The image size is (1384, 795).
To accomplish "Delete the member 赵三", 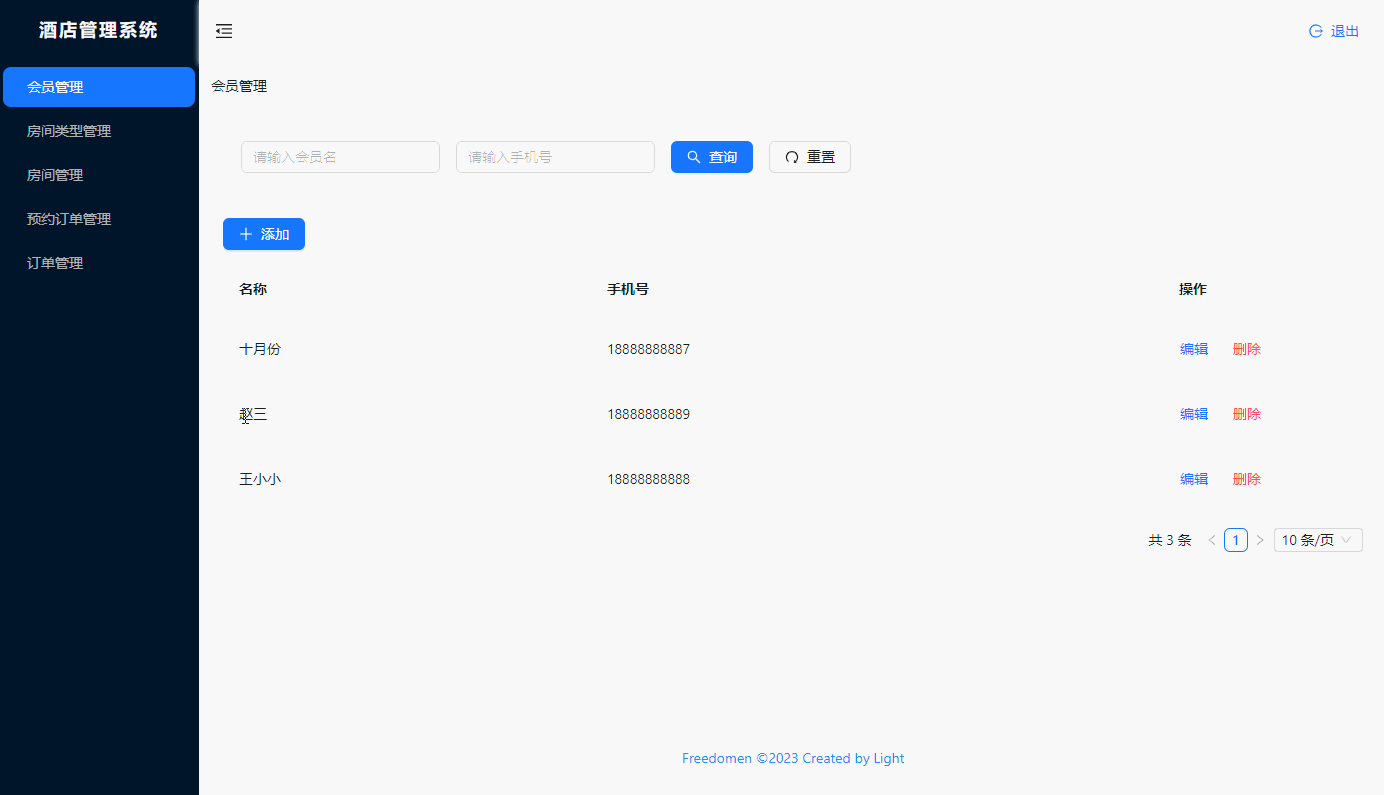I will [1247, 414].
